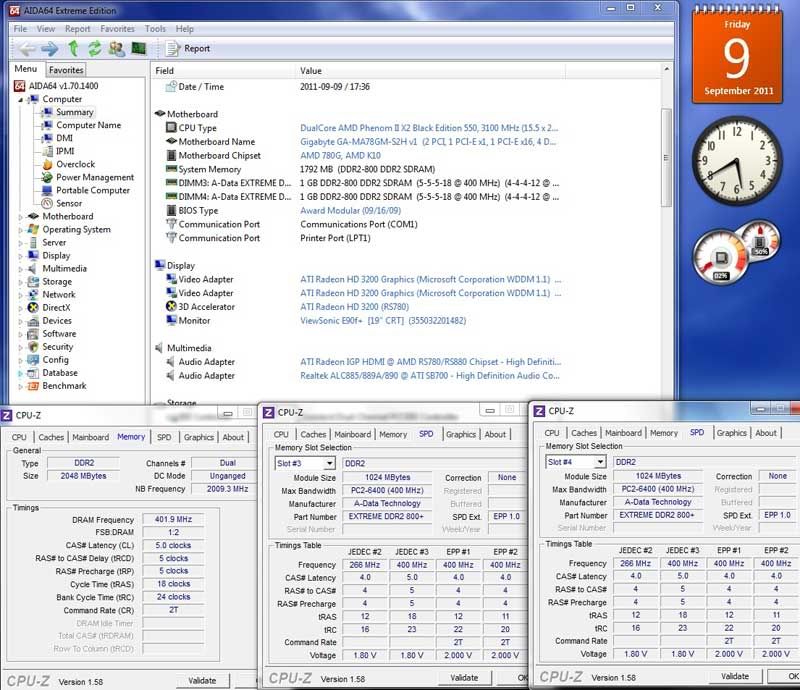This screenshot has width=800, height=690.
Task: Expand the Operating System tree node
Action: [x=20, y=230]
